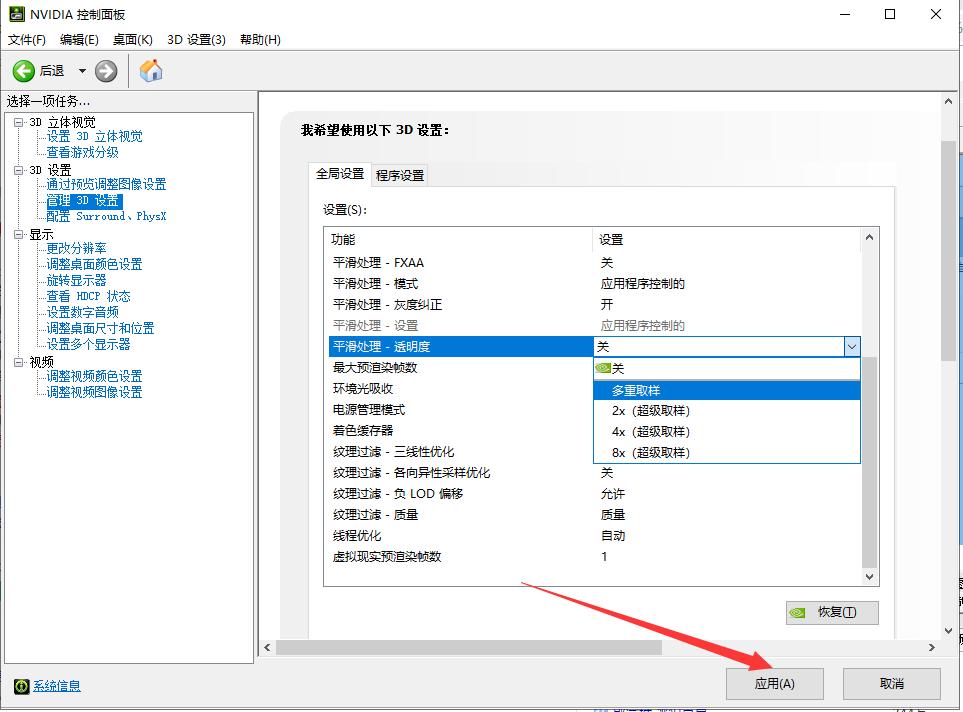Switch to the 程序设置 tab
Image resolution: width=963 pixels, height=712 pixels.
[x=400, y=176]
